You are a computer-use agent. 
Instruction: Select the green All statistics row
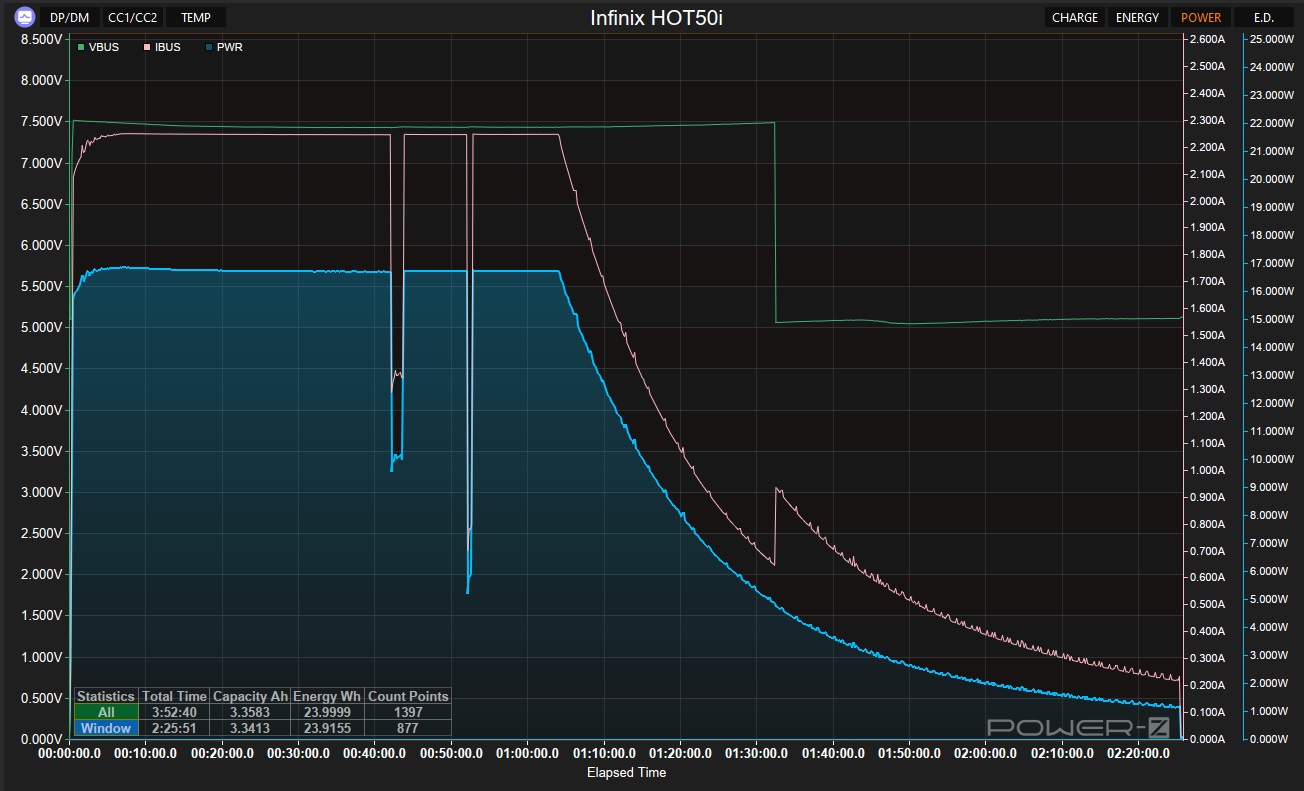coord(106,712)
